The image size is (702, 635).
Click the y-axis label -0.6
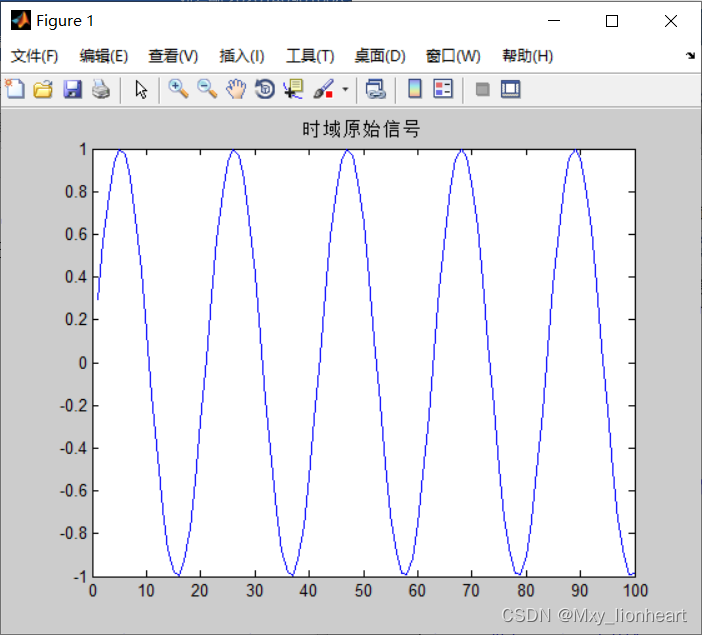click(73, 491)
